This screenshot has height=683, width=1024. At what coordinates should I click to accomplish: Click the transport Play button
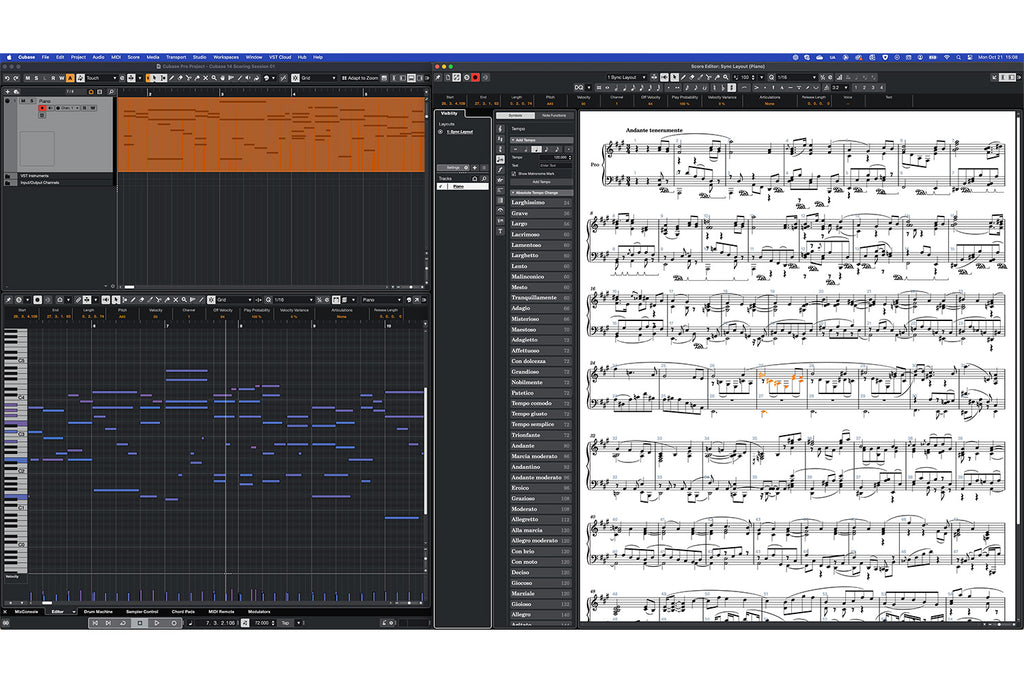(157, 623)
